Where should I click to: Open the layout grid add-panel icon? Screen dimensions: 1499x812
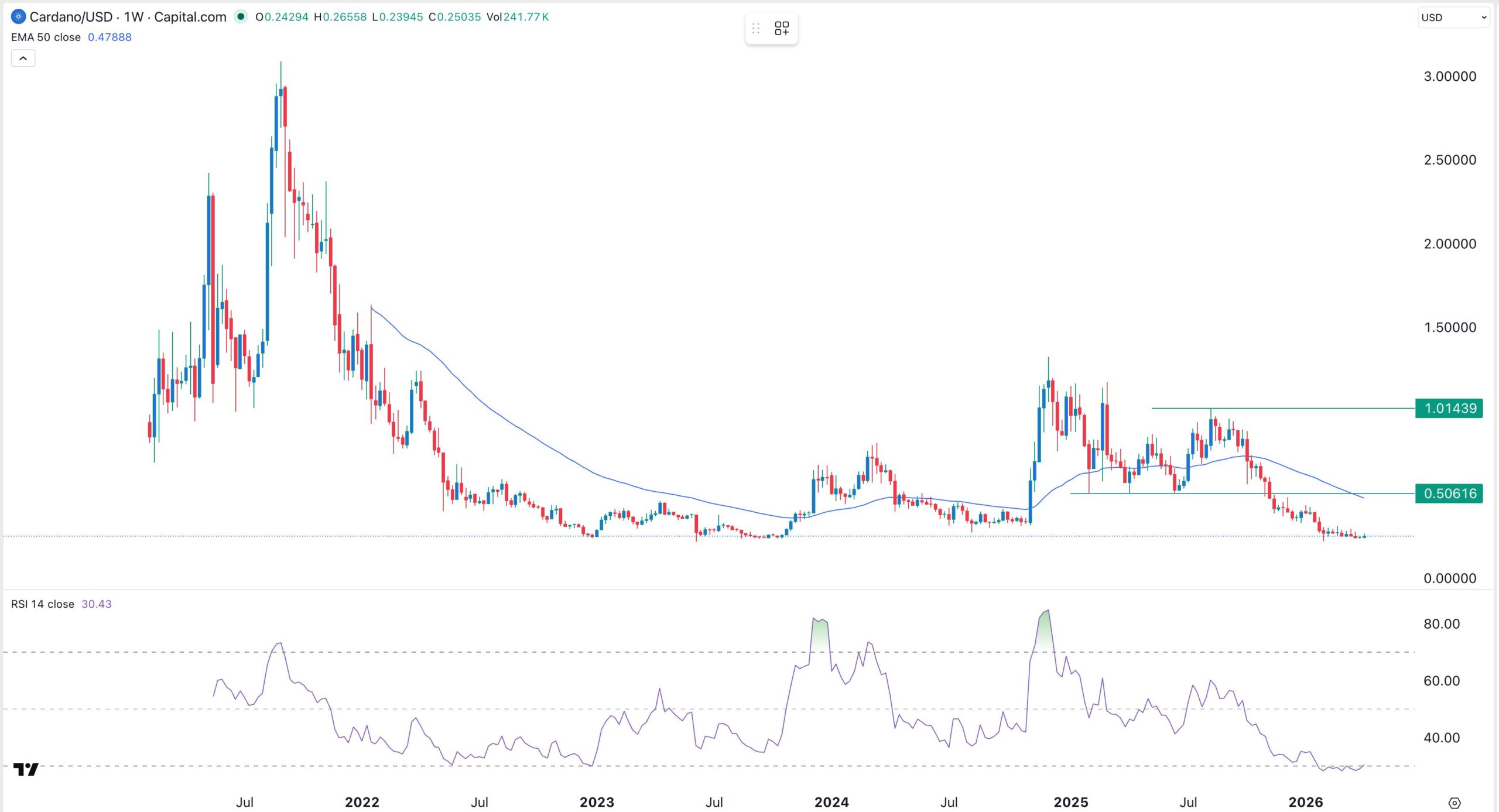click(782, 28)
